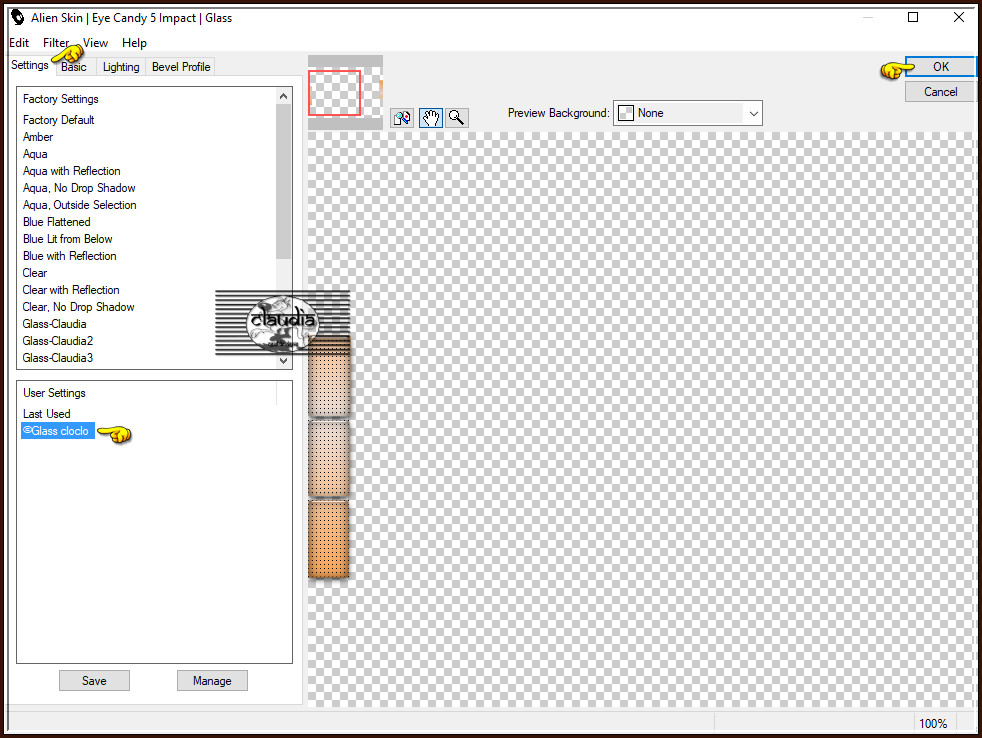This screenshot has height=738, width=982.
Task: Close the Eye Candy Glass window
Action: point(959,17)
